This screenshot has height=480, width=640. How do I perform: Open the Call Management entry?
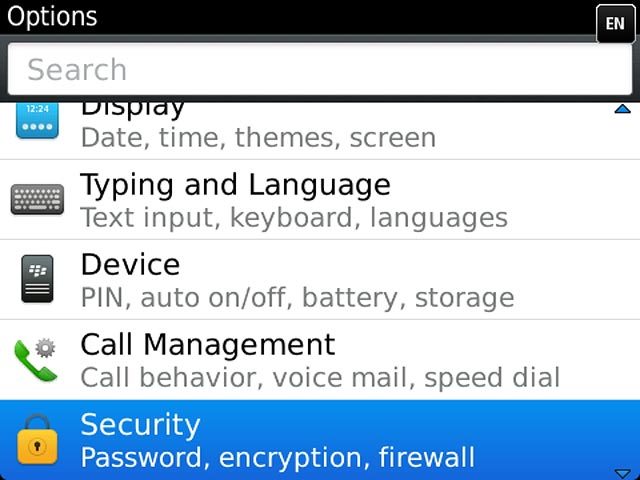coord(320,360)
